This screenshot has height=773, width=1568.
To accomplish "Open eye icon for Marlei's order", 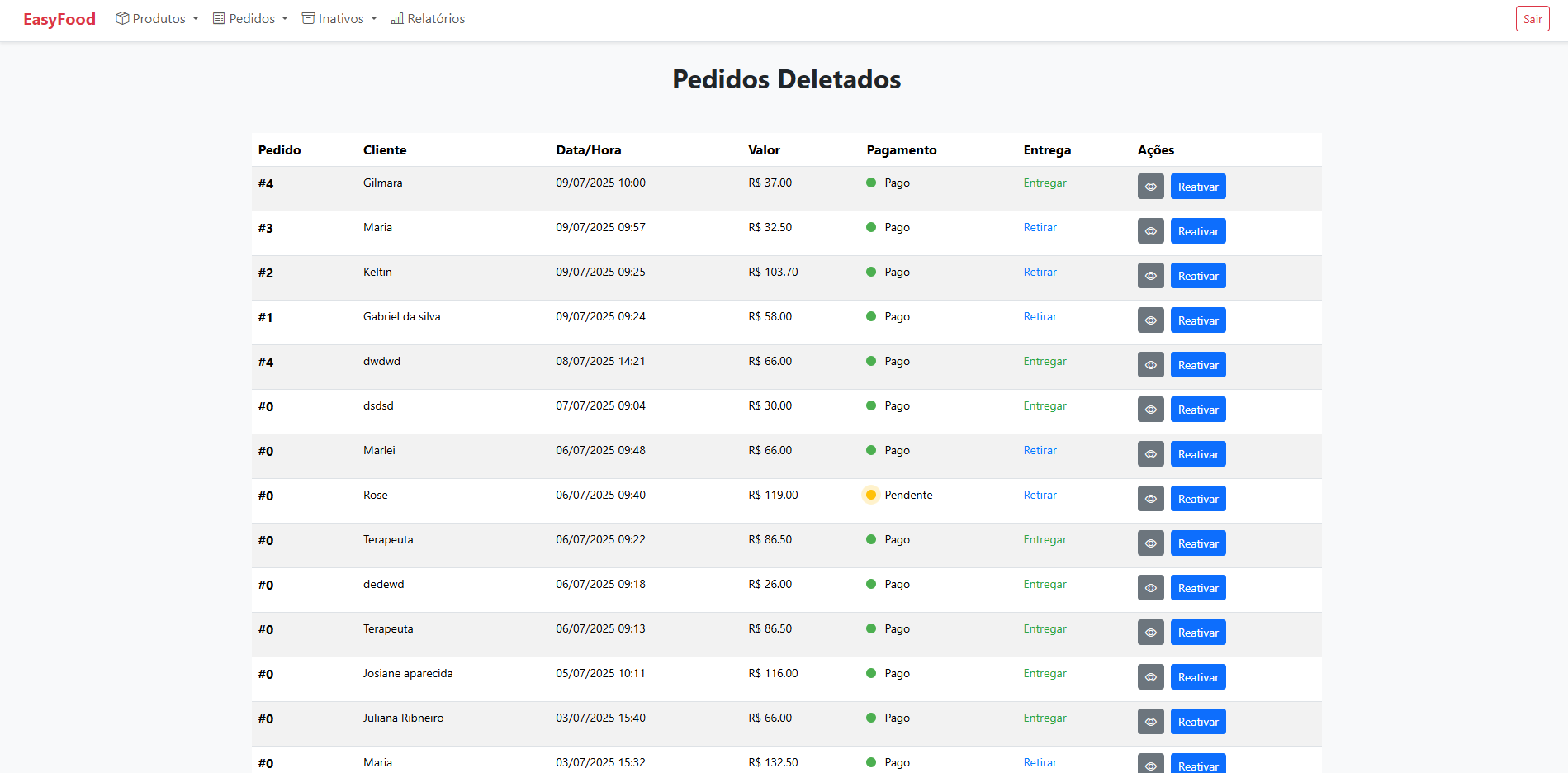I will (x=1150, y=454).
